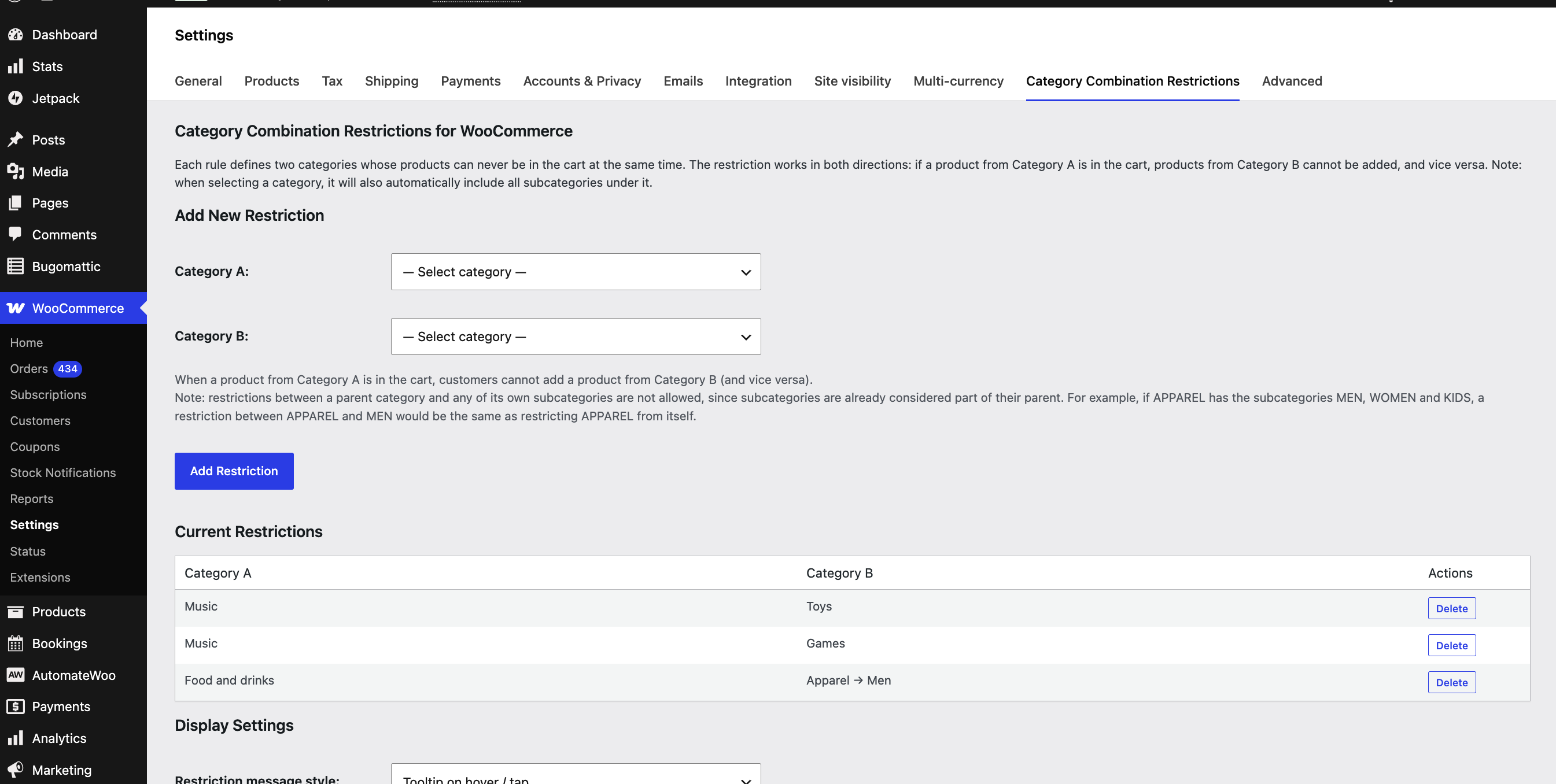Click the Posts pushpin icon
Viewport: 1556px width, 784px height.
(x=16, y=140)
